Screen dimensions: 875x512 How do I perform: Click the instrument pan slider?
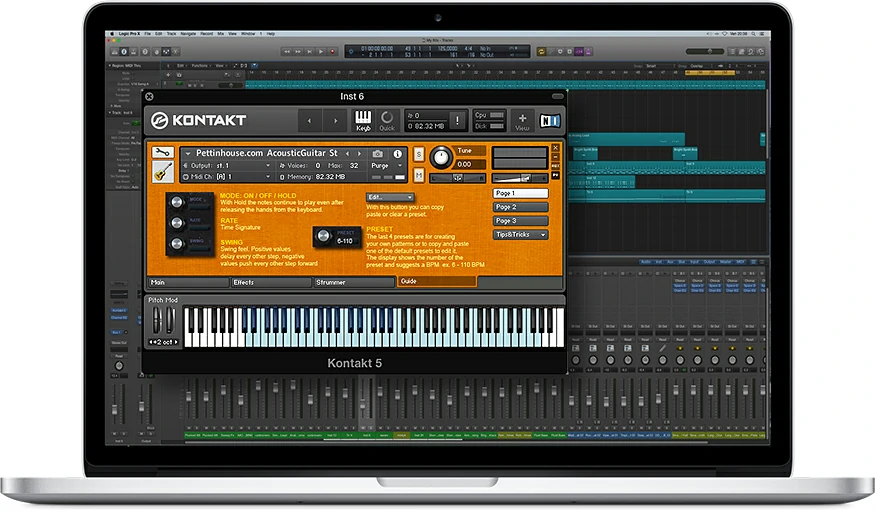(x=458, y=178)
